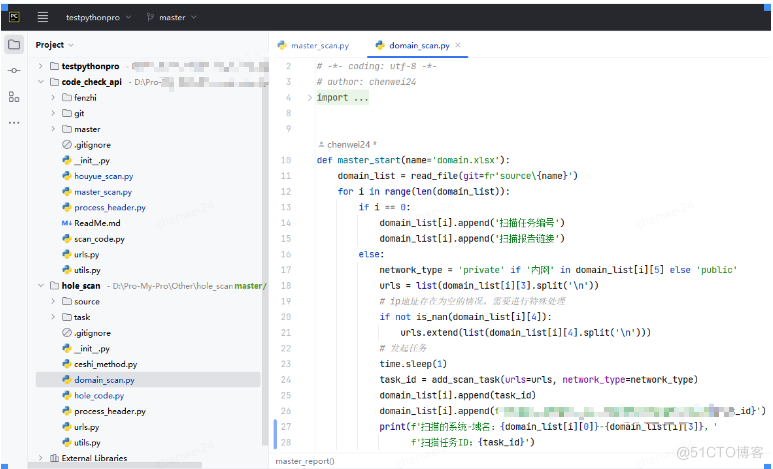Image resolution: width=773 pixels, height=469 pixels.
Task: Open the Project tool window icon
Action: (14, 45)
